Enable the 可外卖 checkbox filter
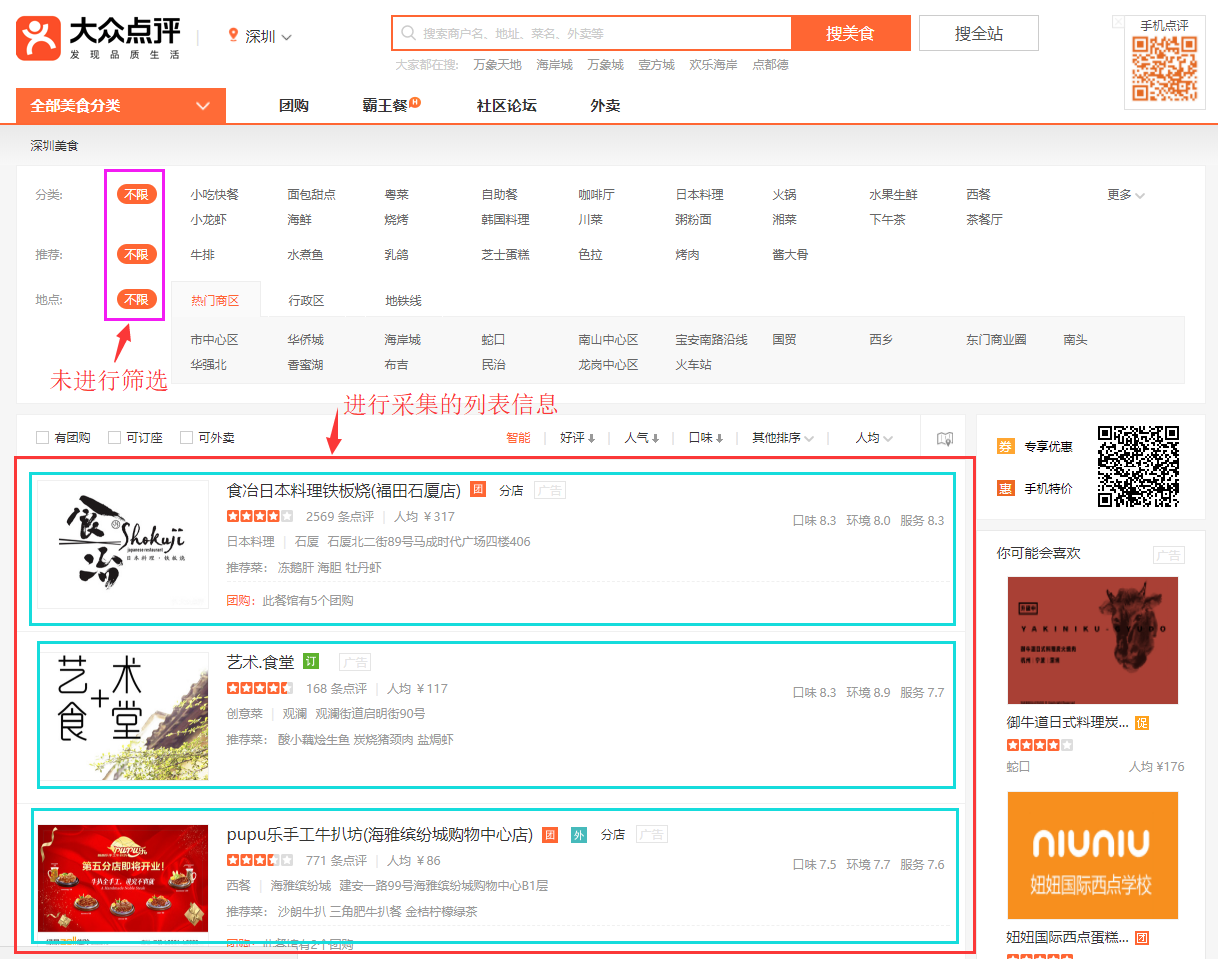The image size is (1218, 959). [x=186, y=437]
